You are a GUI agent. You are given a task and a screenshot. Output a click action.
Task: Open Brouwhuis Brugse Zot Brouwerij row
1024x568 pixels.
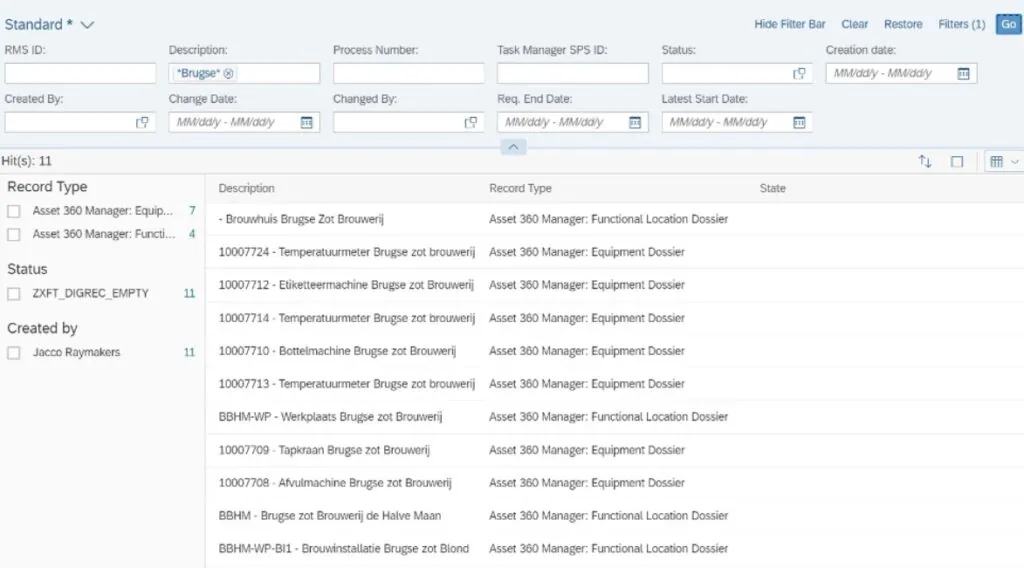click(615, 219)
